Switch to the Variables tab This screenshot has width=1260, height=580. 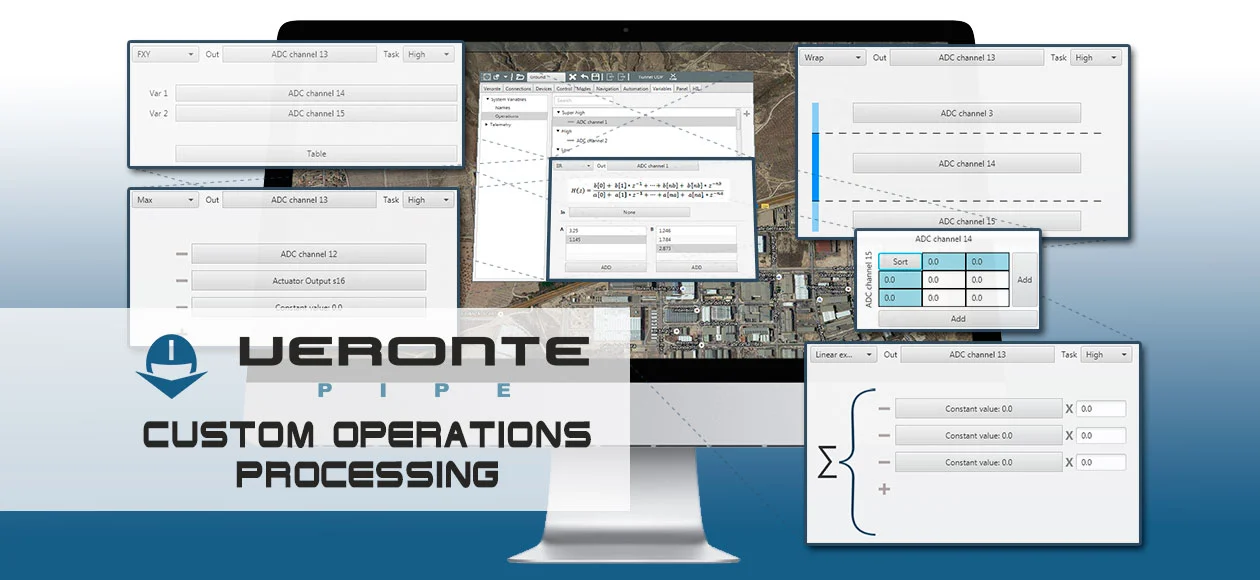pyautogui.click(x=662, y=89)
